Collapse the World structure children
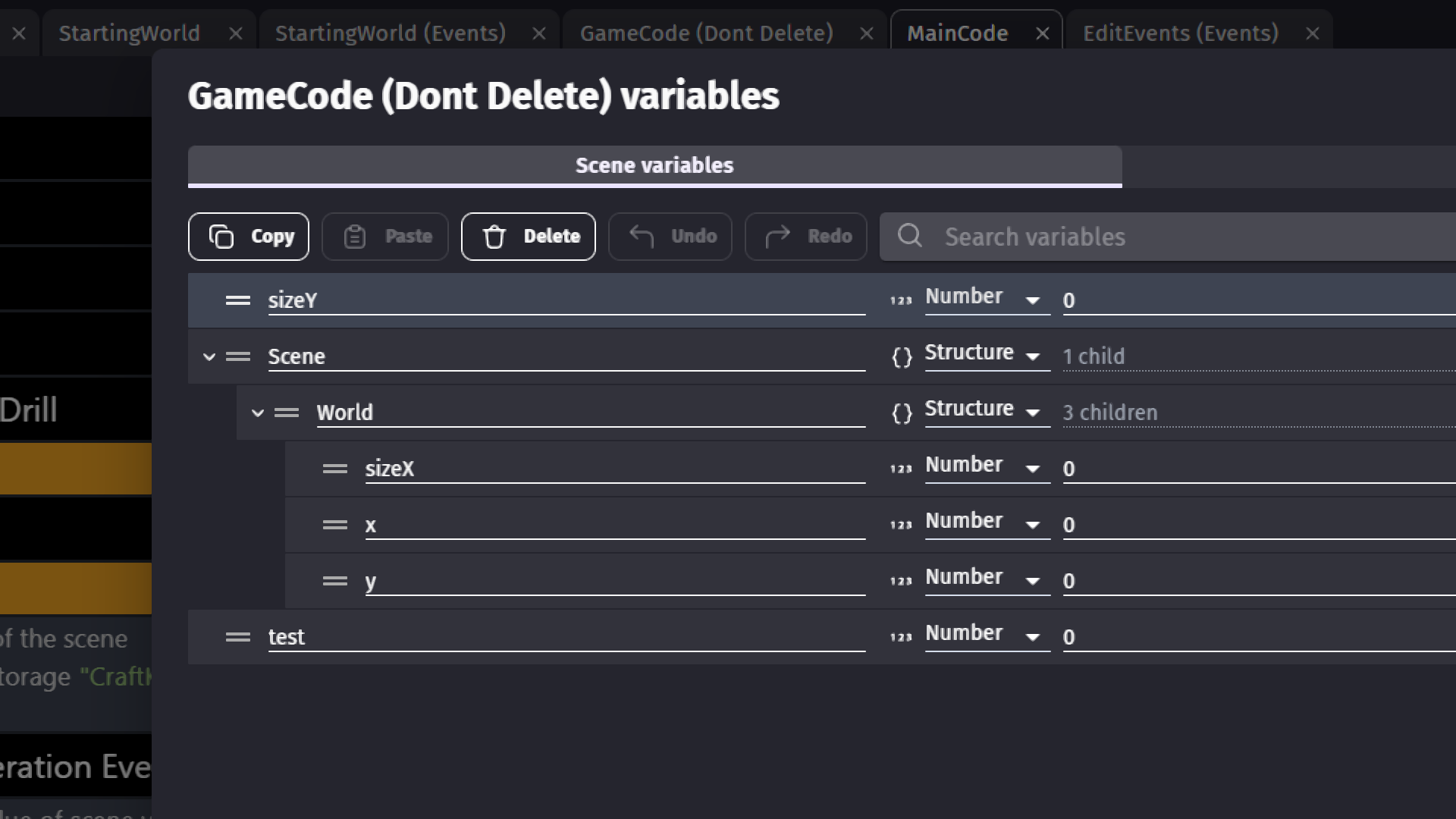 (x=258, y=413)
